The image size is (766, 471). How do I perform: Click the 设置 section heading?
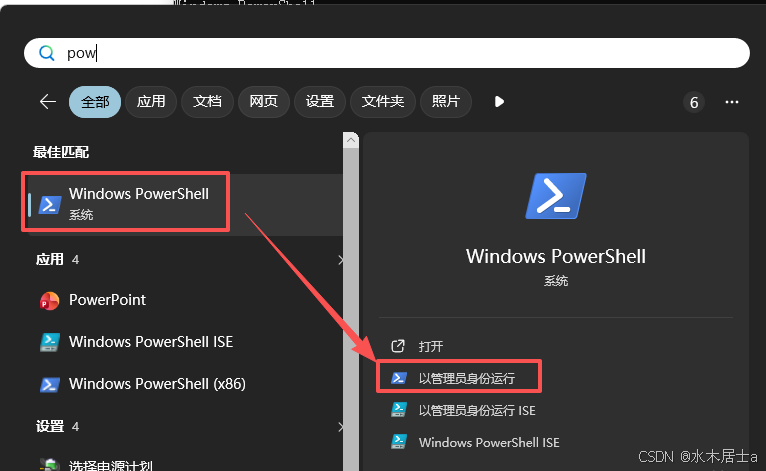click(x=49, y=427)
